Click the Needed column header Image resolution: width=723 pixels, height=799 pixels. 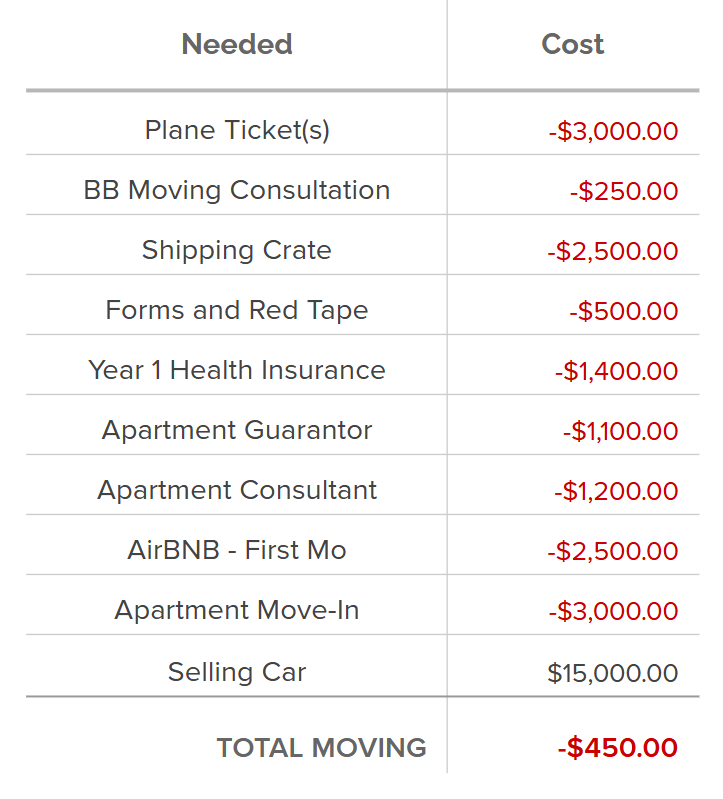237,44
